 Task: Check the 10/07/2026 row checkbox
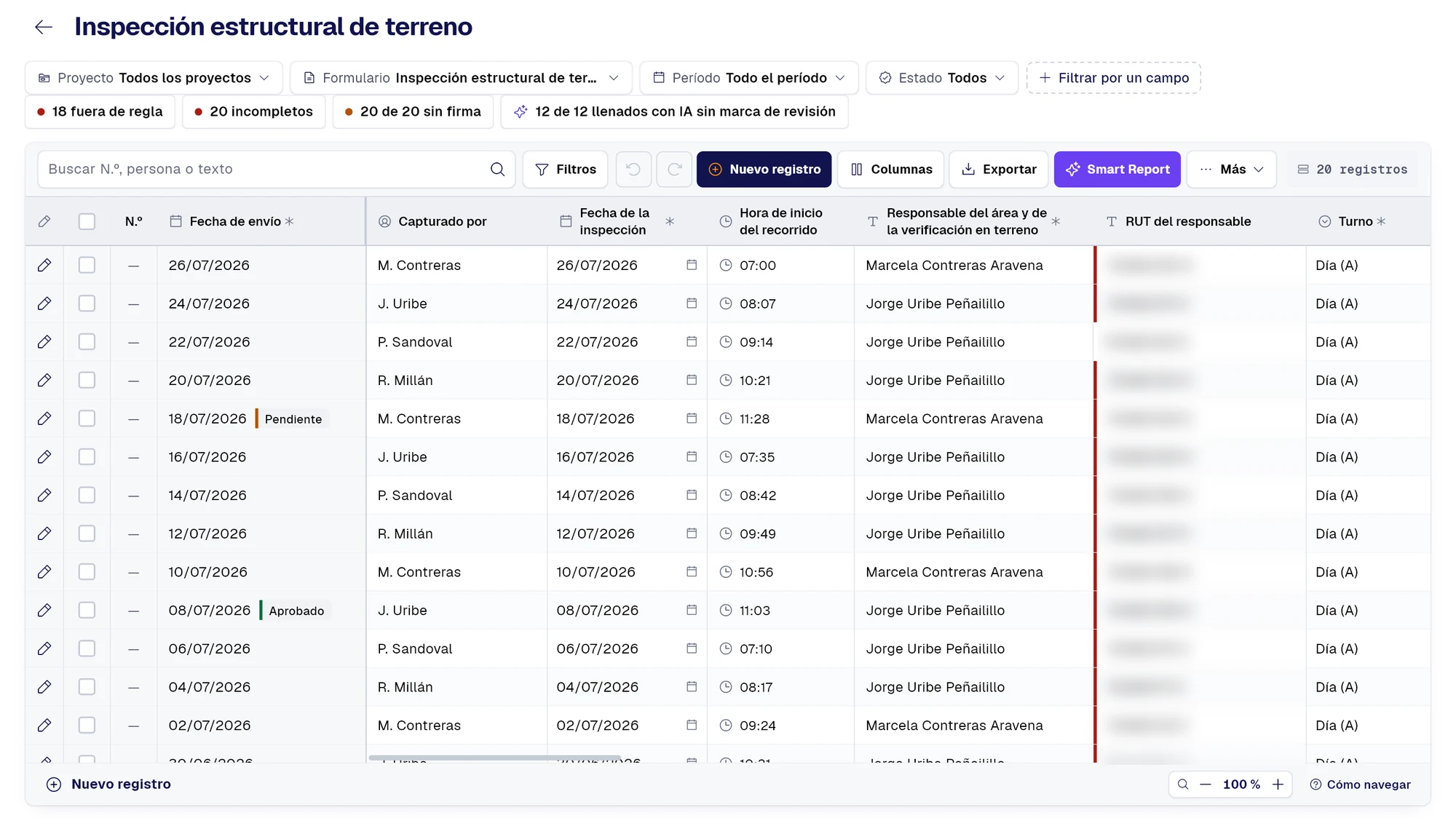click(87, 572)
